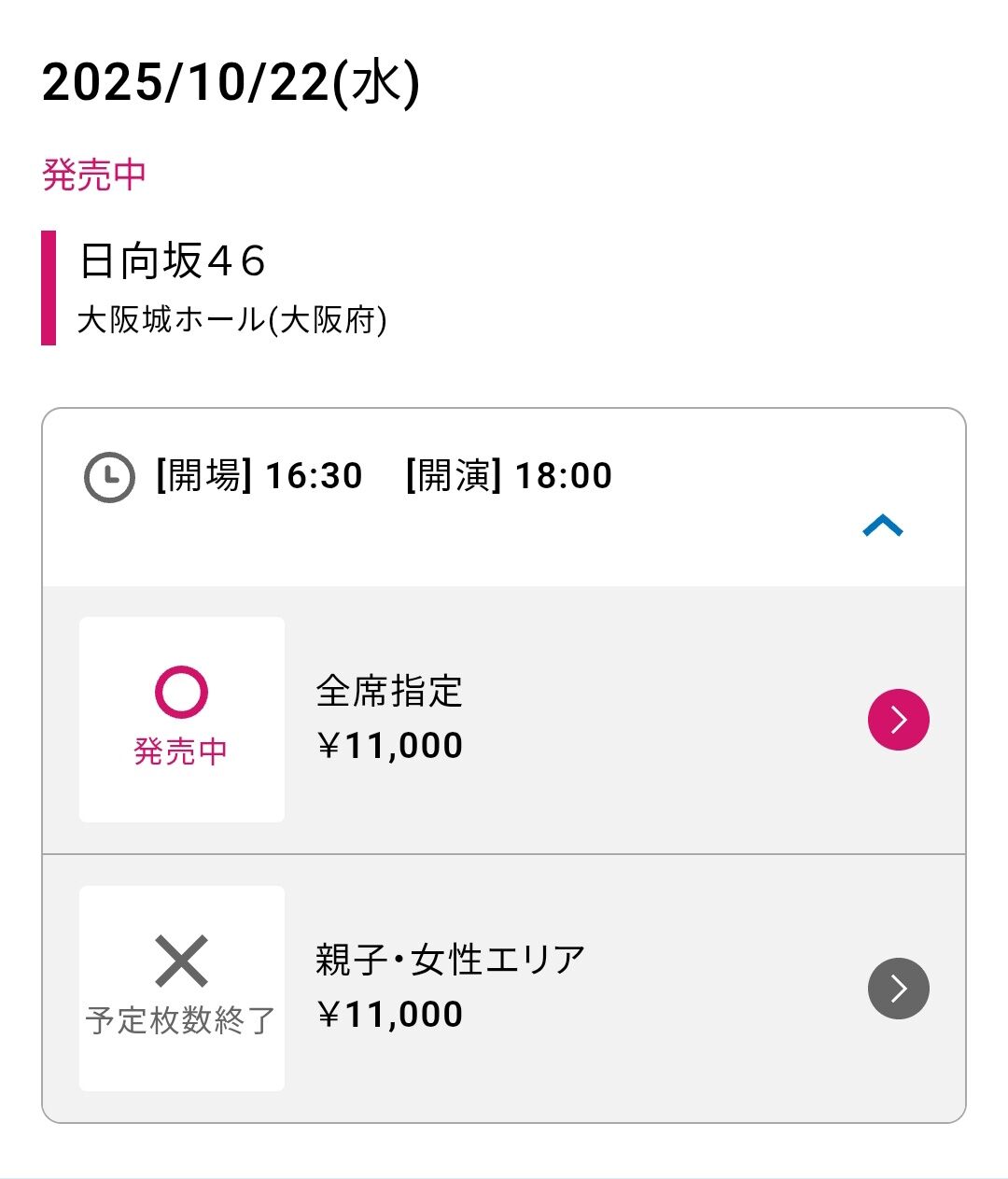Click the 発売中 label under pink circle
The width and height of the screenshot is (1008, 1179).
click(181, 751)
